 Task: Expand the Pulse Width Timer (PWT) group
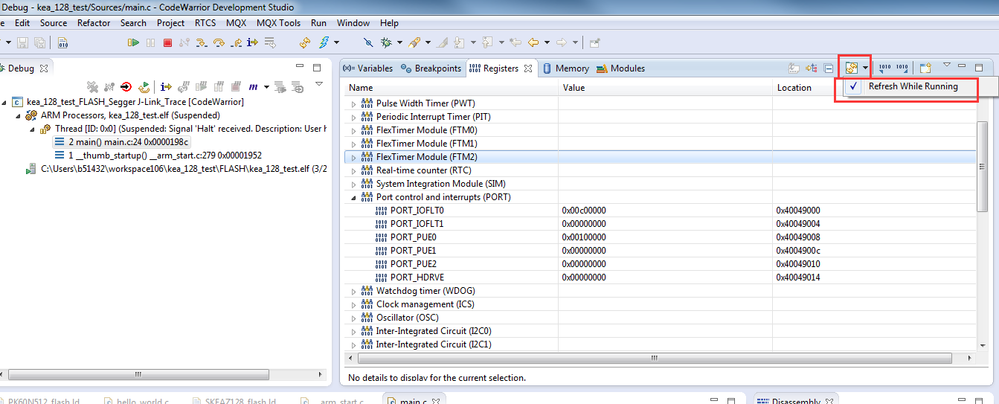click(x=354, y=103)
